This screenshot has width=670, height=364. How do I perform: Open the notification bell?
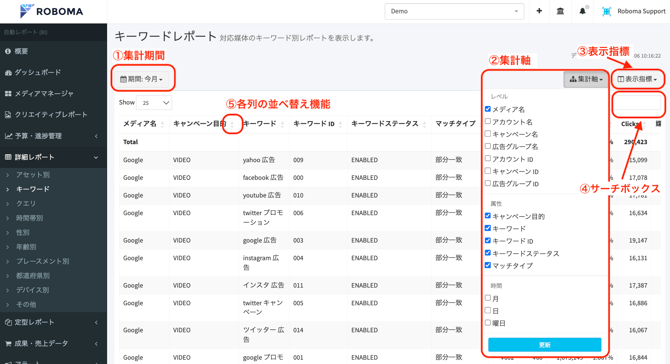(x=582, y=11)
